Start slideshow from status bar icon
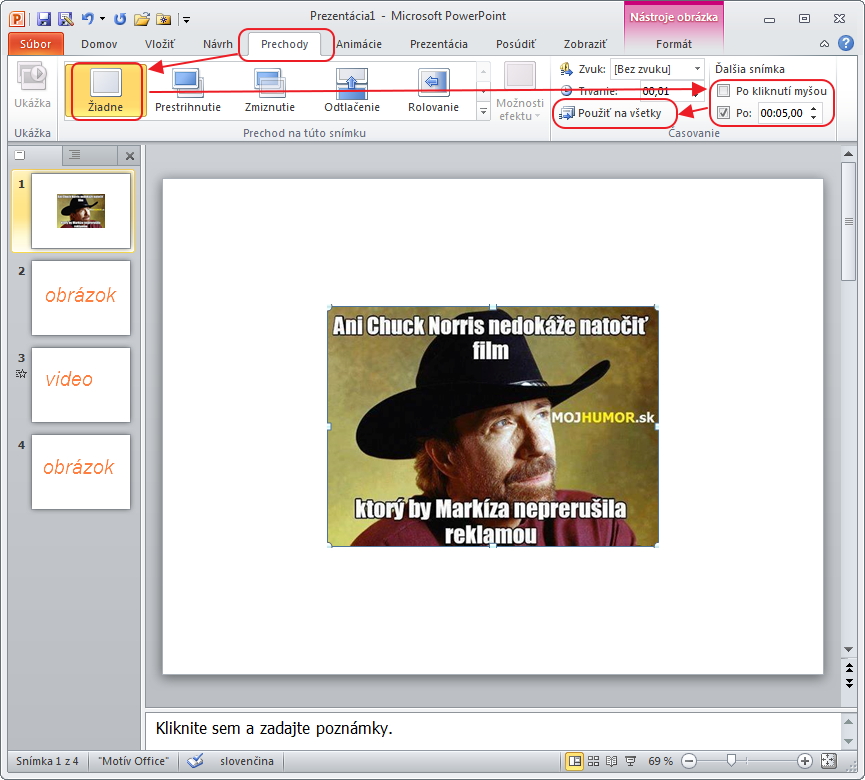The height and width of the screenshot is (780, 865). (630, 761)
